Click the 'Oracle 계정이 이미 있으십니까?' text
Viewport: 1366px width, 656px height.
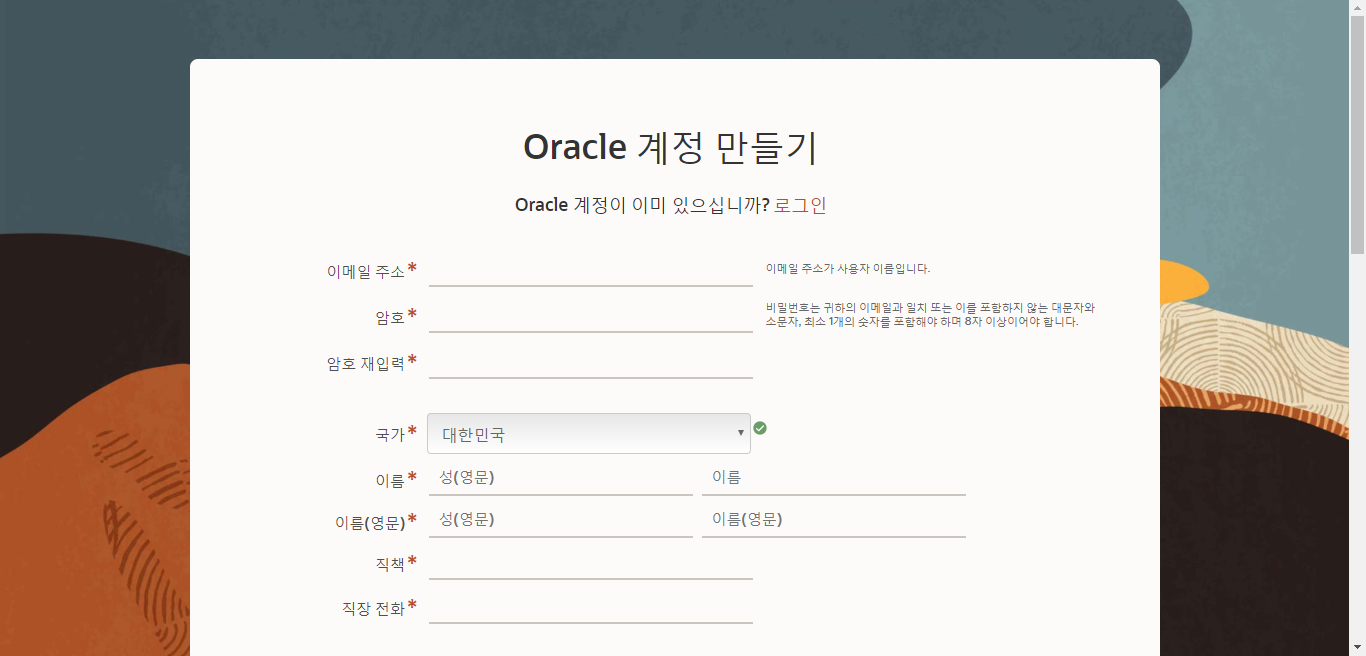(x=642, y=205)
